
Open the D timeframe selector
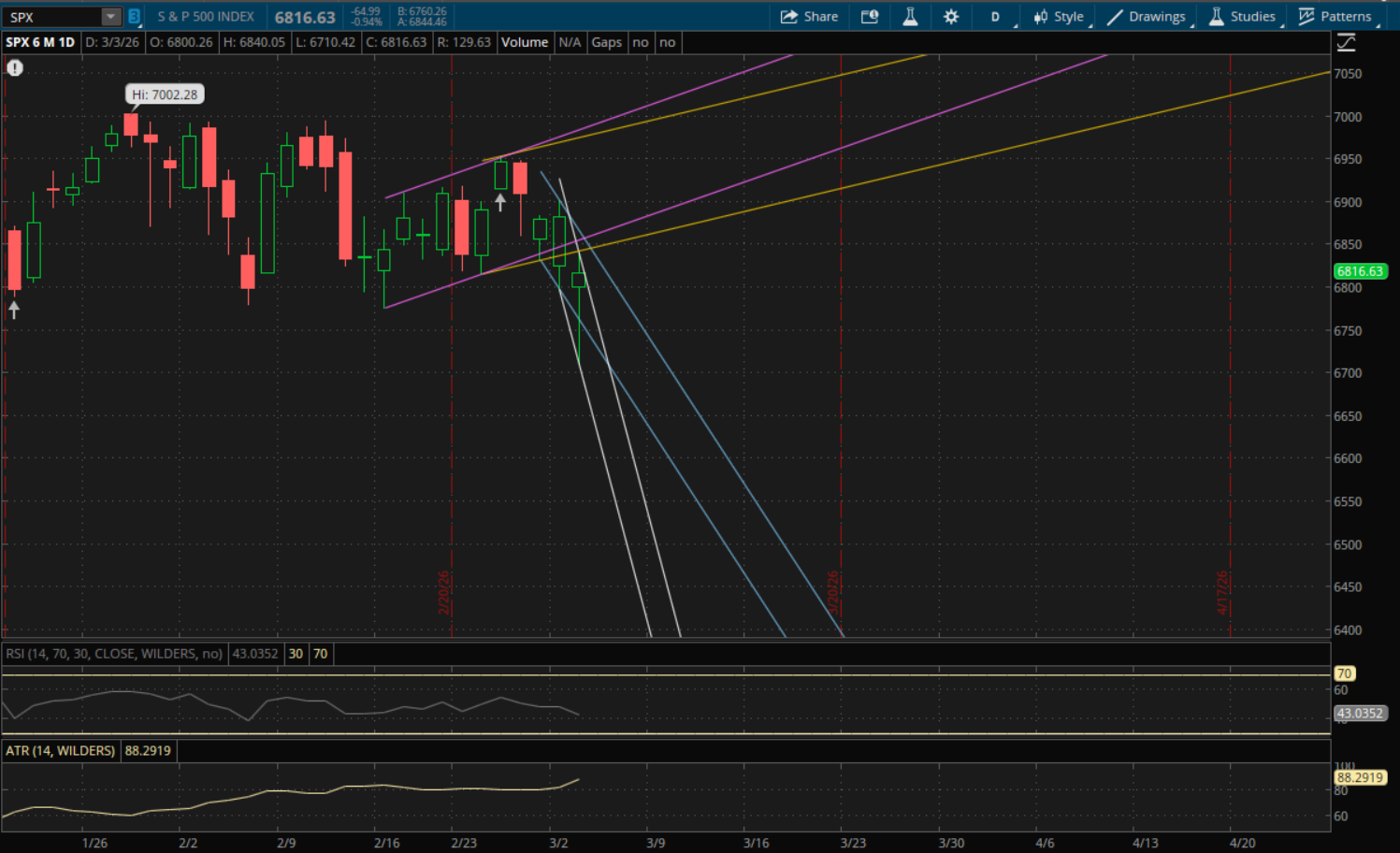pyautogui.click(x=995, y=16)
